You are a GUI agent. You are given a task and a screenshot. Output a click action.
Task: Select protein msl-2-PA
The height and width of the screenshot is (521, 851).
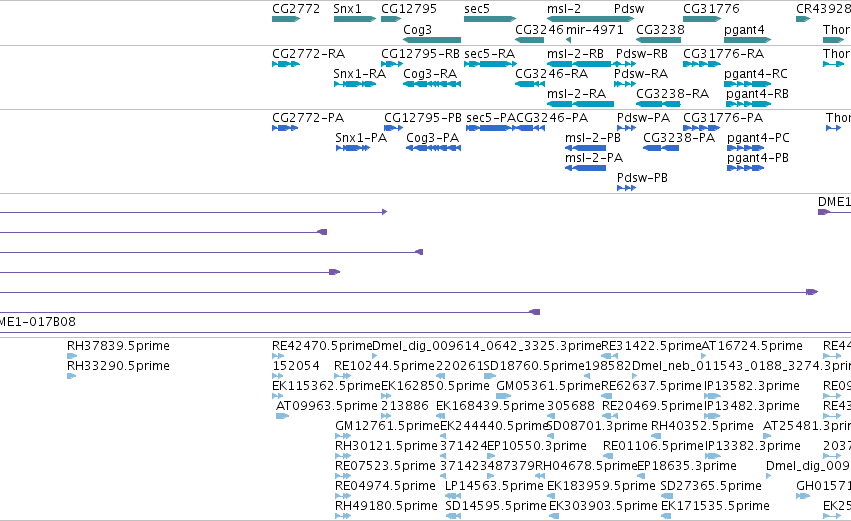pos(585,168)
